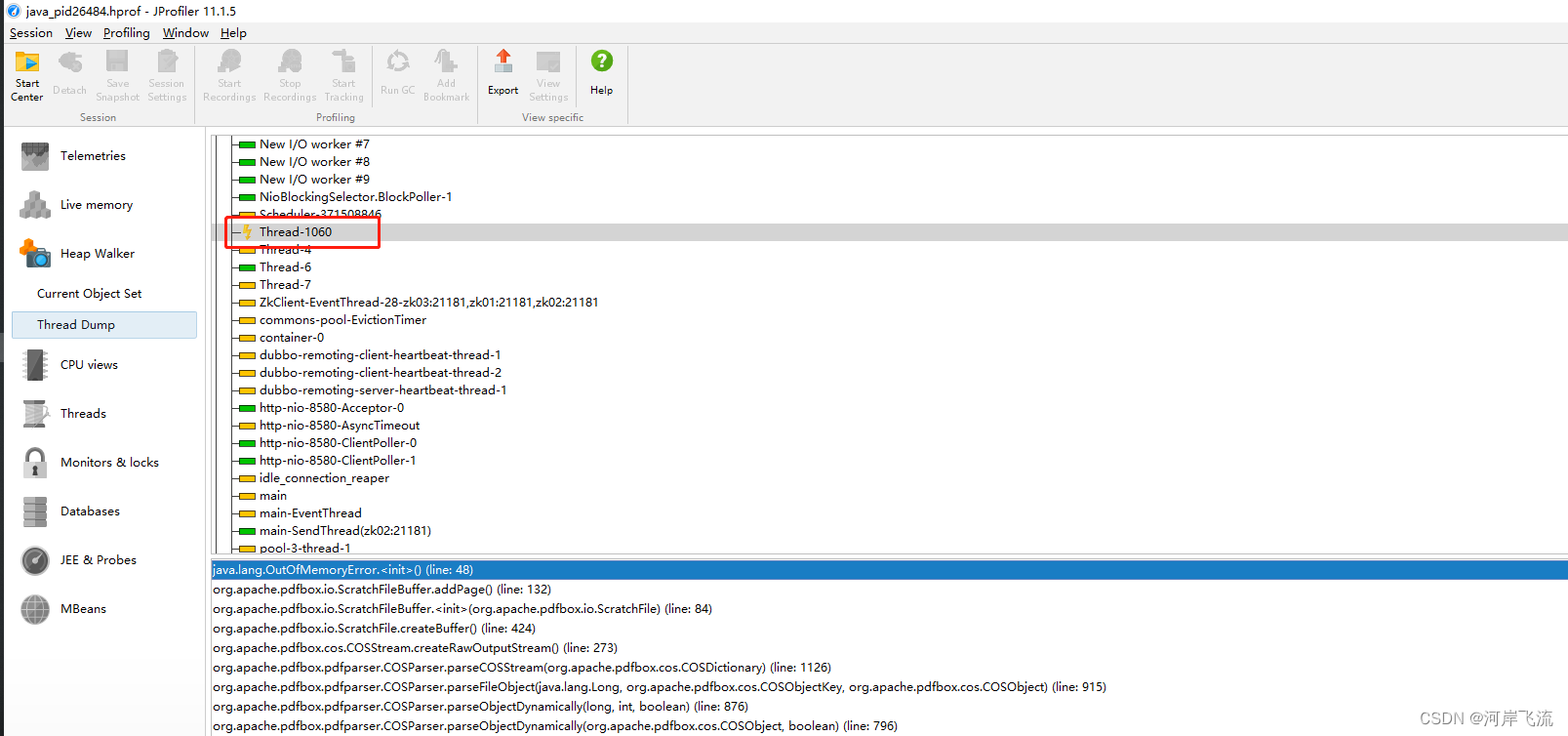The height and width of the screenshot is (736, 1568).
Task: Select commons-pool-EvictionTimer thread
Action: pos(342,320)
